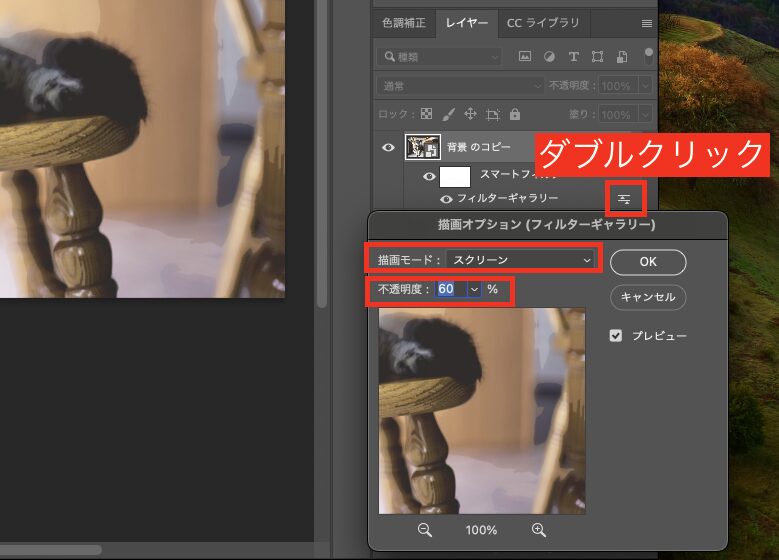The width and height of the screenshot is (779, 560).
Task: Click the lock all padlock icon
Action: (514, 114)
